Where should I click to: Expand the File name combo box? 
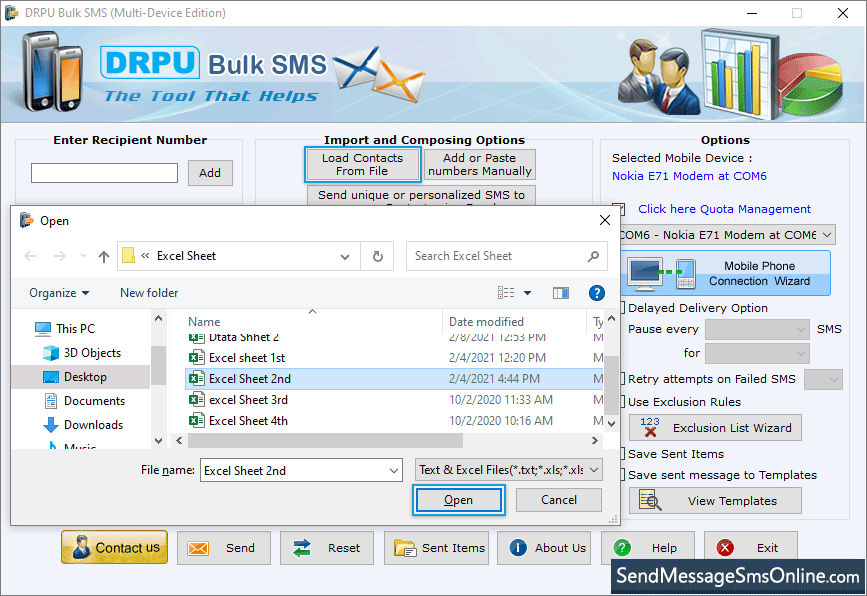[x=394, y=470]
